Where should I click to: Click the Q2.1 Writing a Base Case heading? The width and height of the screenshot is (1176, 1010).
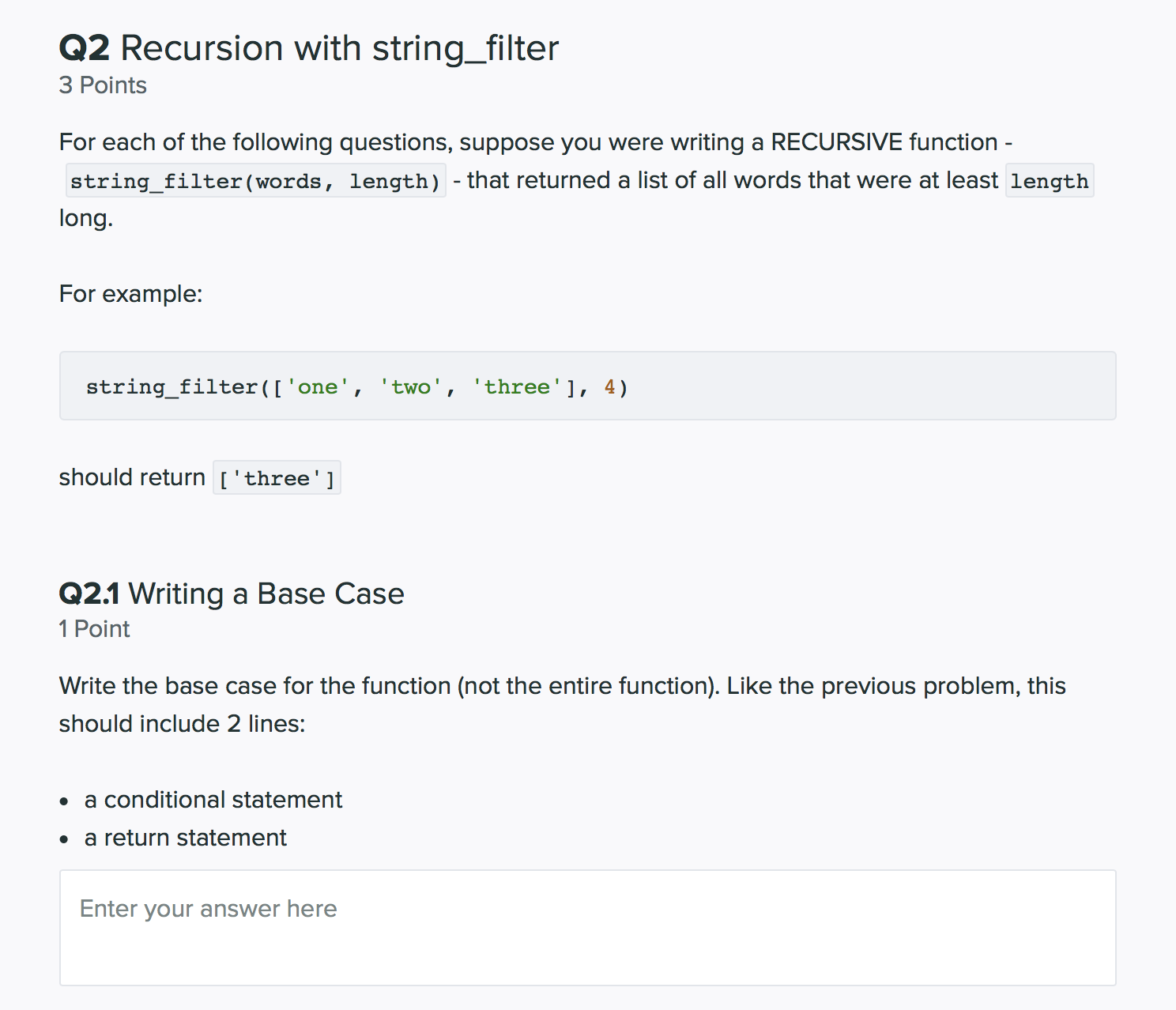click(232, 594)
